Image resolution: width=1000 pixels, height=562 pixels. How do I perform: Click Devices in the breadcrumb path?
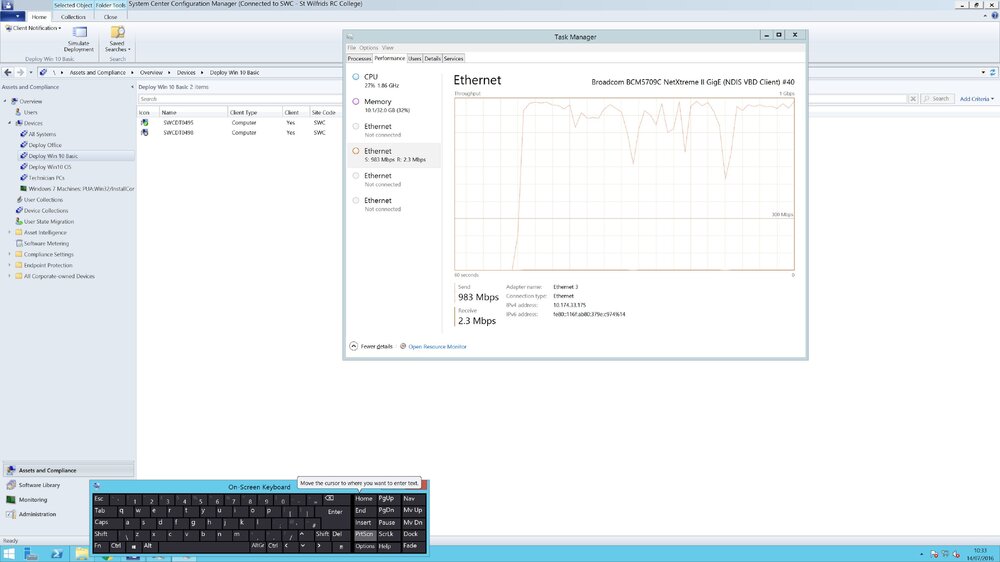pos(186,73)
